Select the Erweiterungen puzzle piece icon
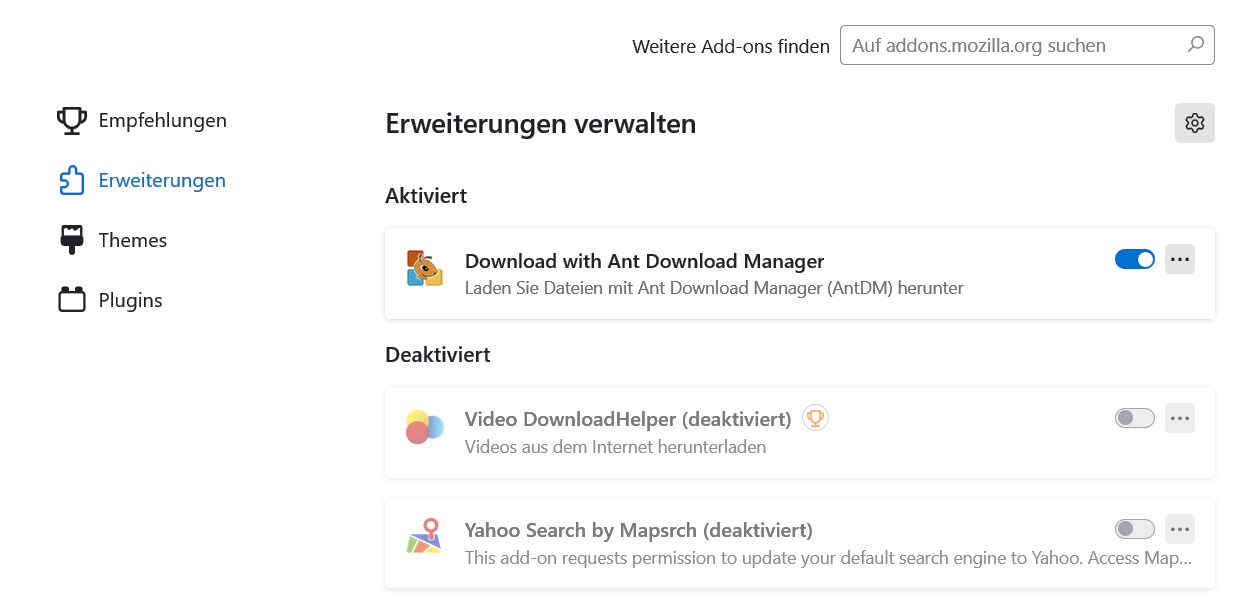The image size is (1235, 610). [72, 181]
